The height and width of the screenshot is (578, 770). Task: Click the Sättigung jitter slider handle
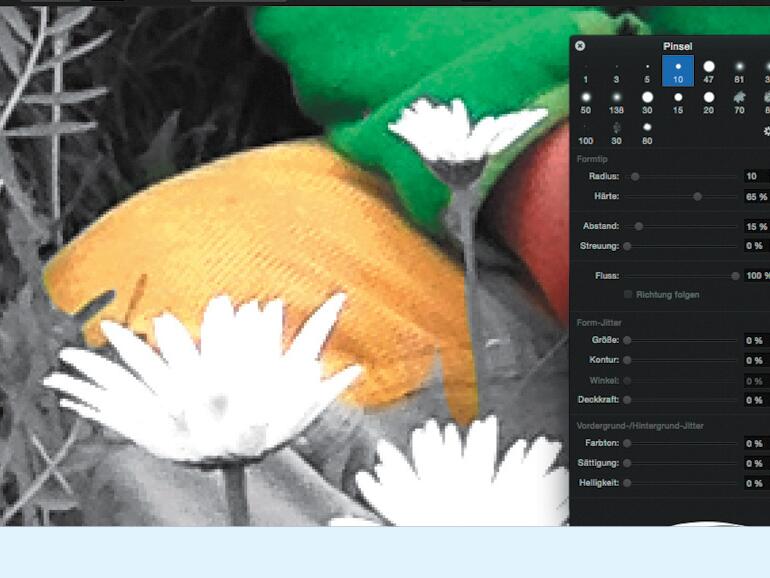tap(627, 463)
